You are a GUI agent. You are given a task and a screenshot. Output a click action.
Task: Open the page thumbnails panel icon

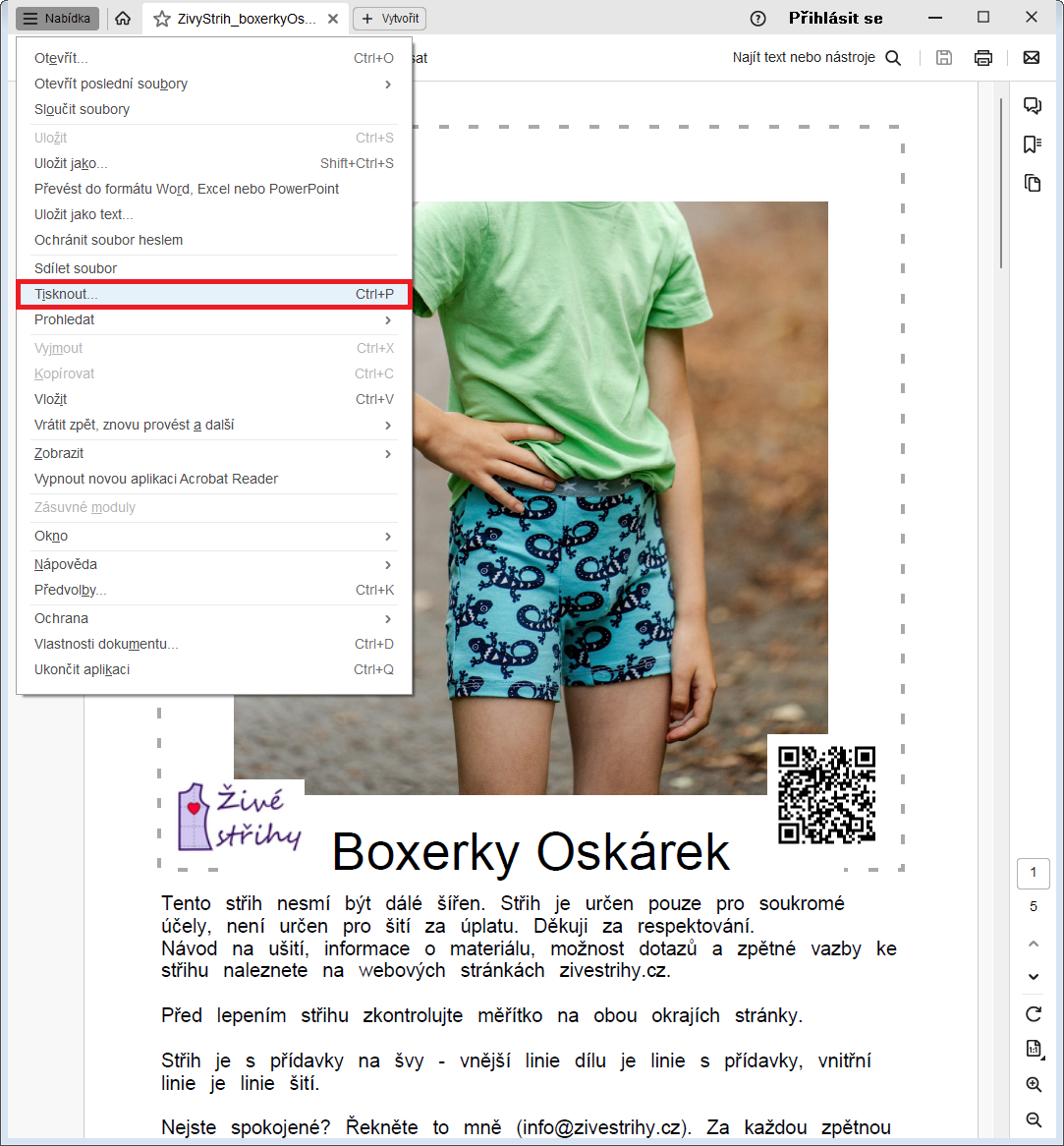pos(1033,183)
